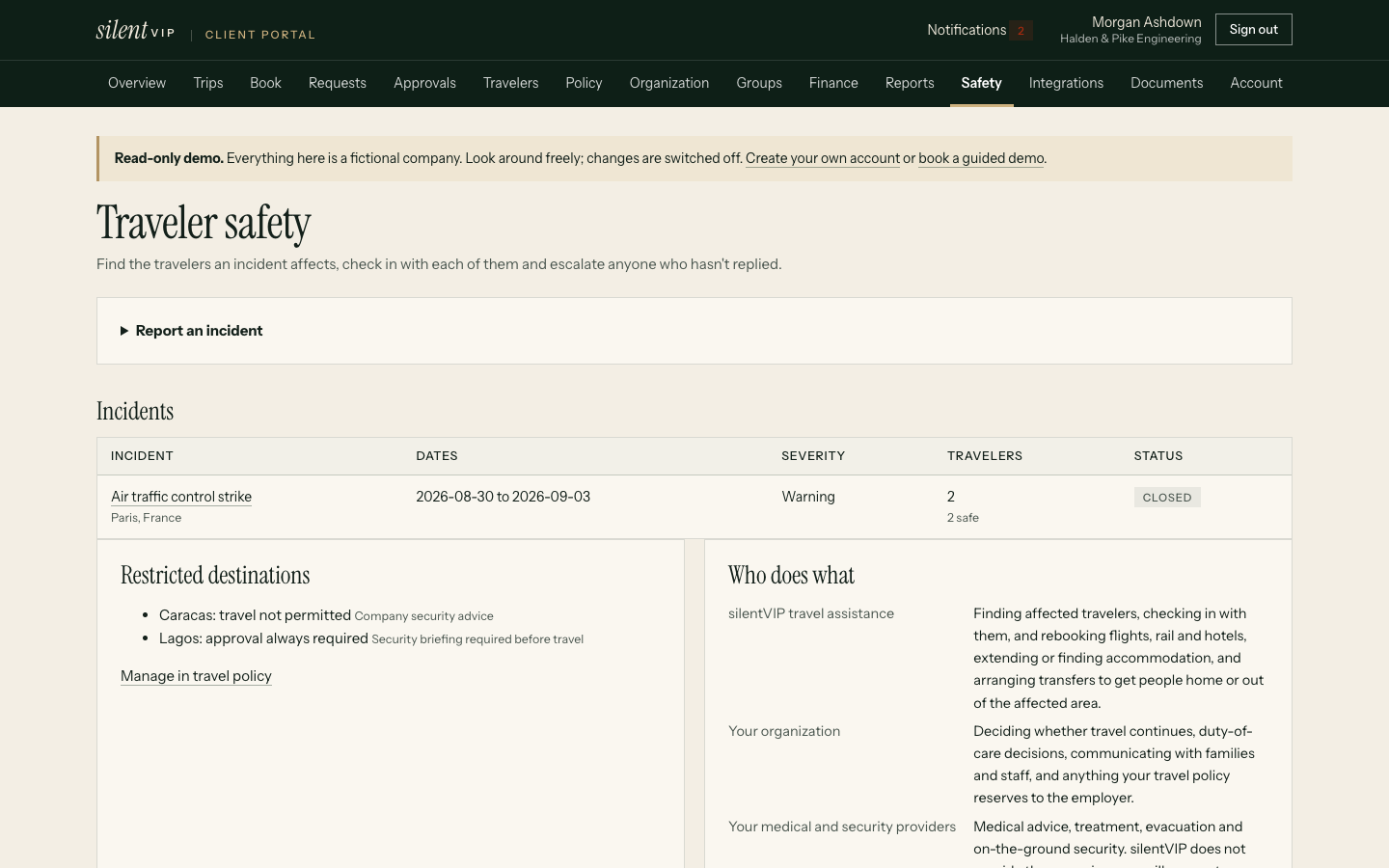The width and height of the screenshot is (1389, 868).
Task: Click the Sign out button
Action: pyautogui.click(x=1253, y=30)
